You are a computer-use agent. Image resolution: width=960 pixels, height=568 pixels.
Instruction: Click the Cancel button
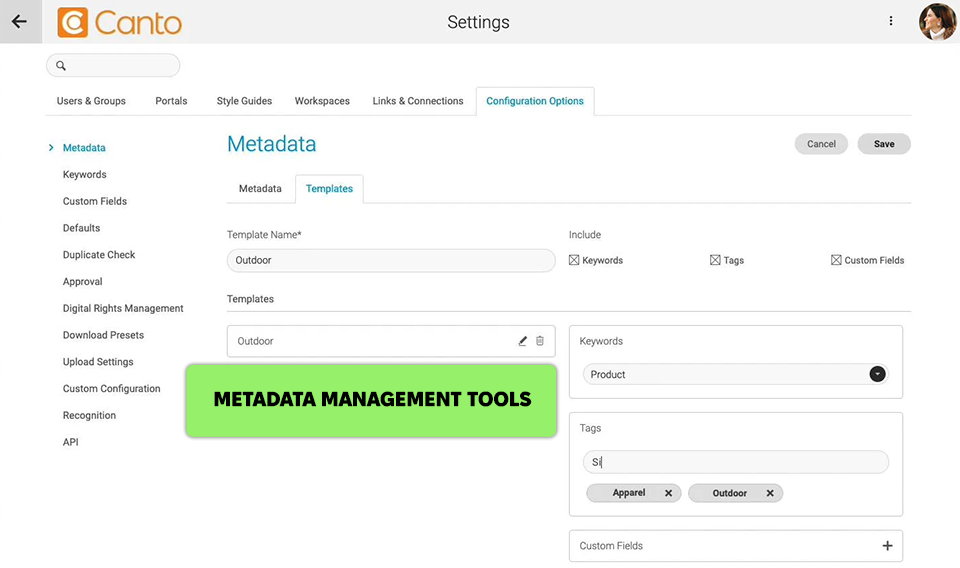(821, 144)
